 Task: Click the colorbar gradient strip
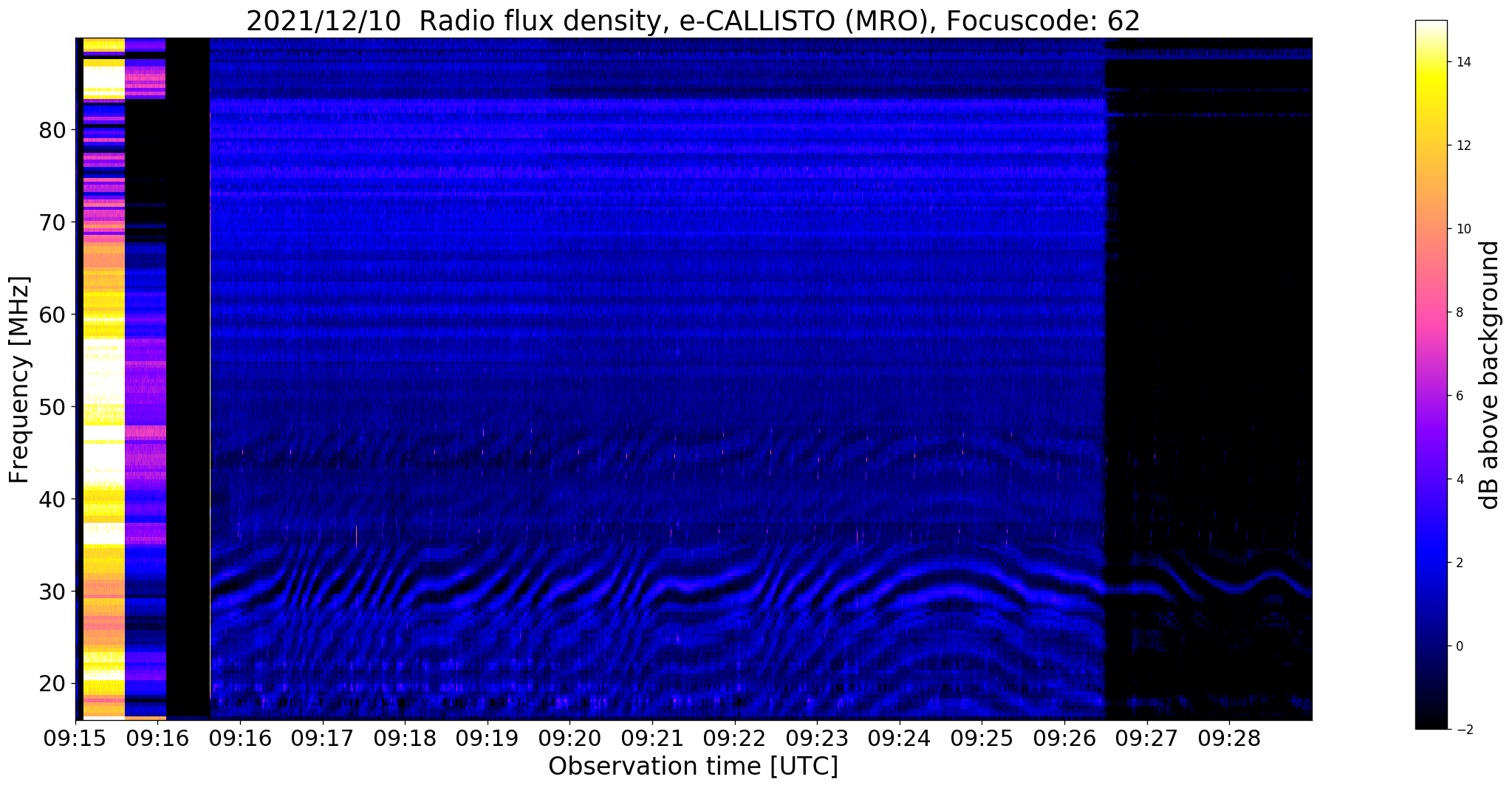pyautogui.click(x=1431, y=374)
